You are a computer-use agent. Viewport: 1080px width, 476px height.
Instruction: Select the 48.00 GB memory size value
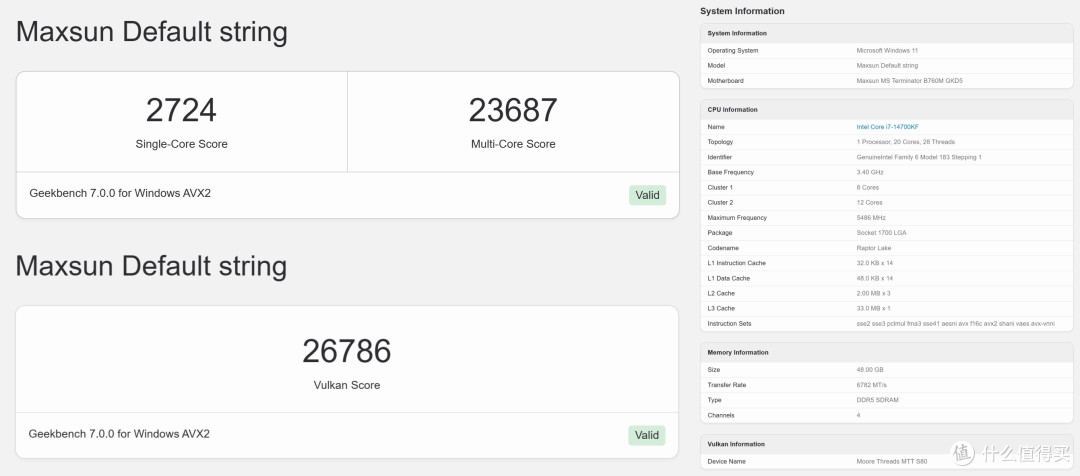(x=870, y=370)
